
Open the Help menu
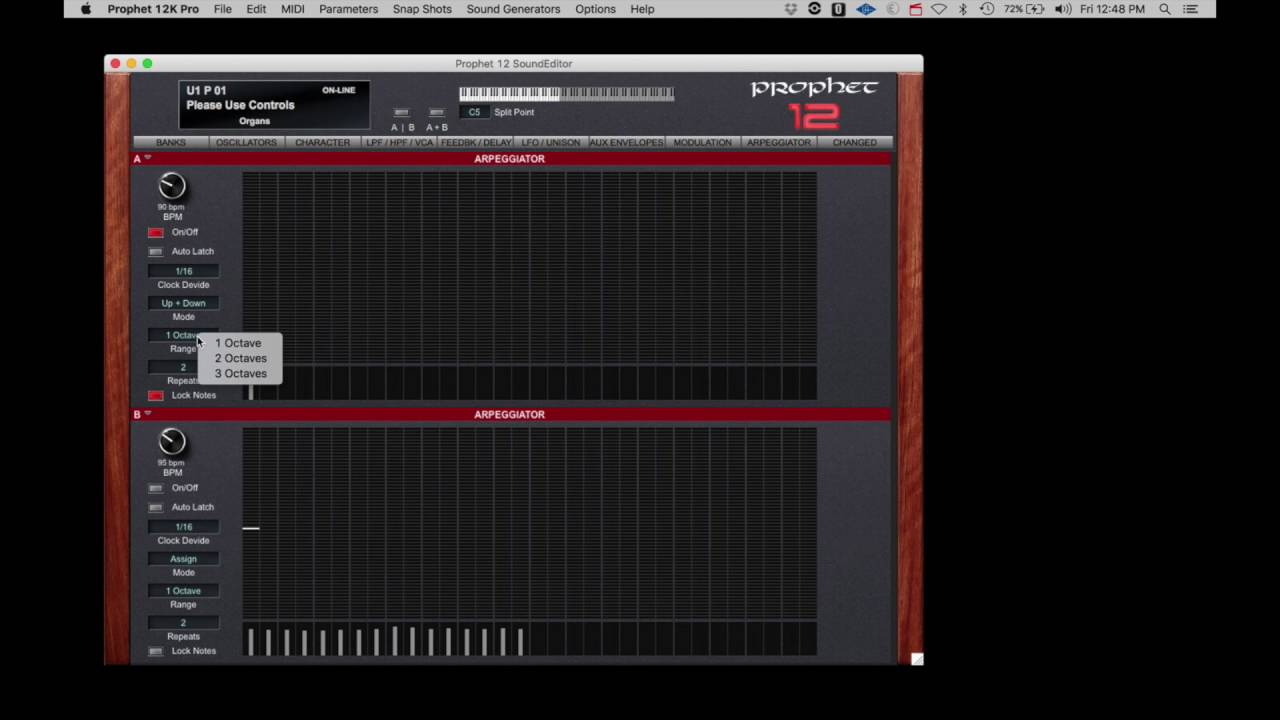pyautogui.click(x=642, y=9)
